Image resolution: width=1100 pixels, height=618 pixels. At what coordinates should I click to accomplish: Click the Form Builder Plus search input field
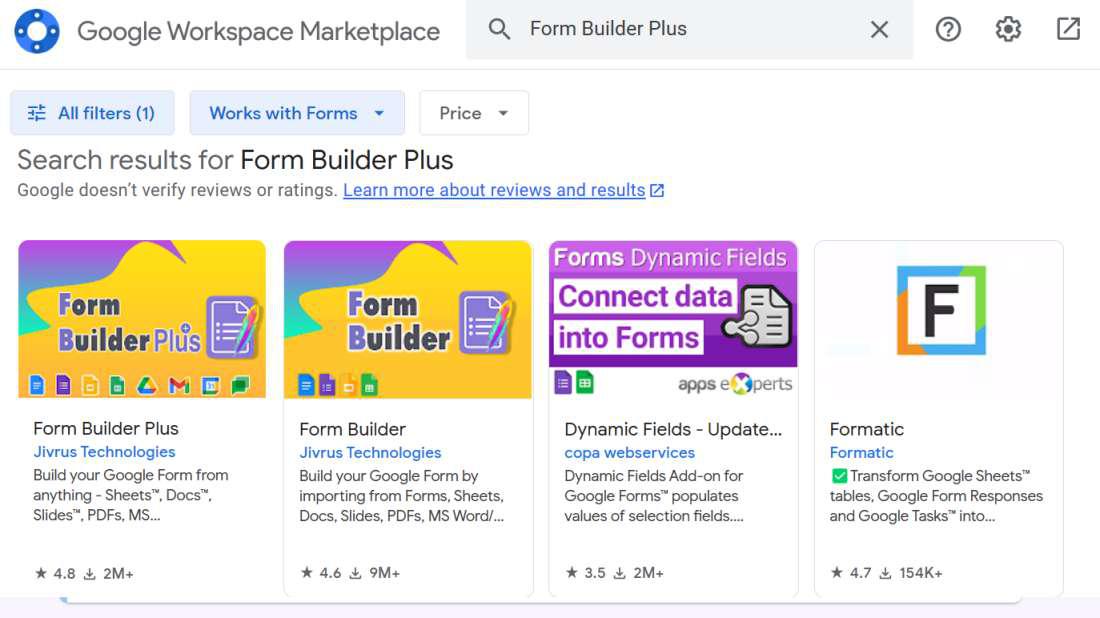pos(690,29)
